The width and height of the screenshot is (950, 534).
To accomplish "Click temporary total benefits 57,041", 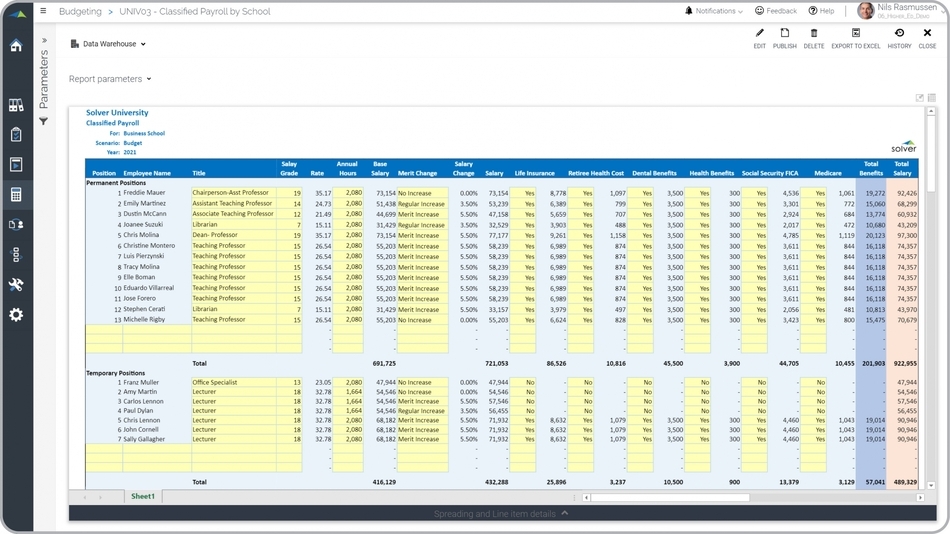I will coord(875,482).
